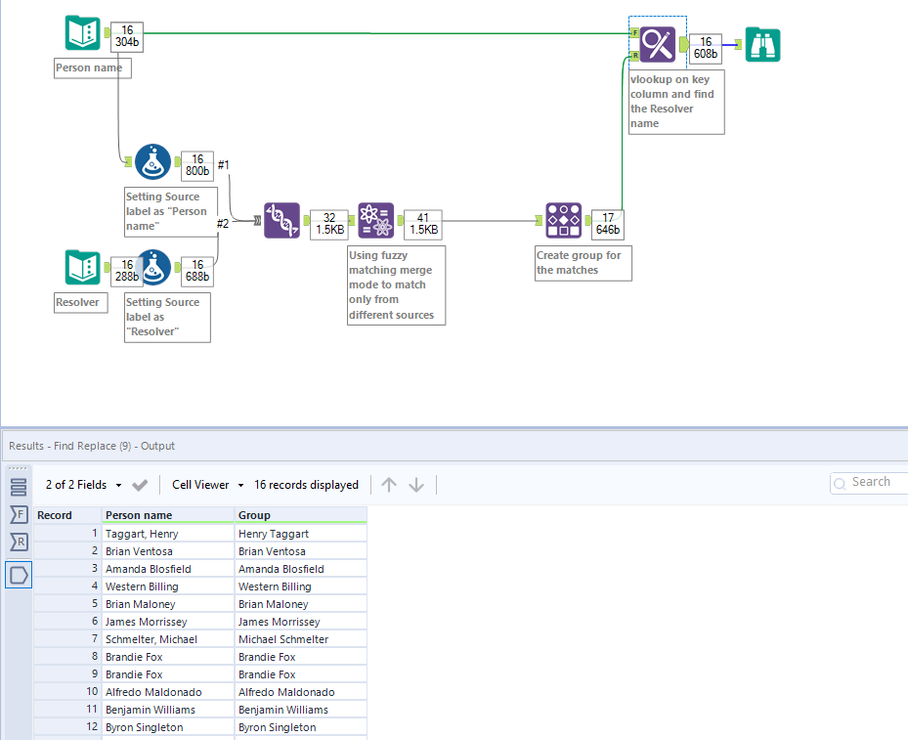The image size is (908, 740).
Task: Click the 17 646b output count badge
Action: coord(608,224)
